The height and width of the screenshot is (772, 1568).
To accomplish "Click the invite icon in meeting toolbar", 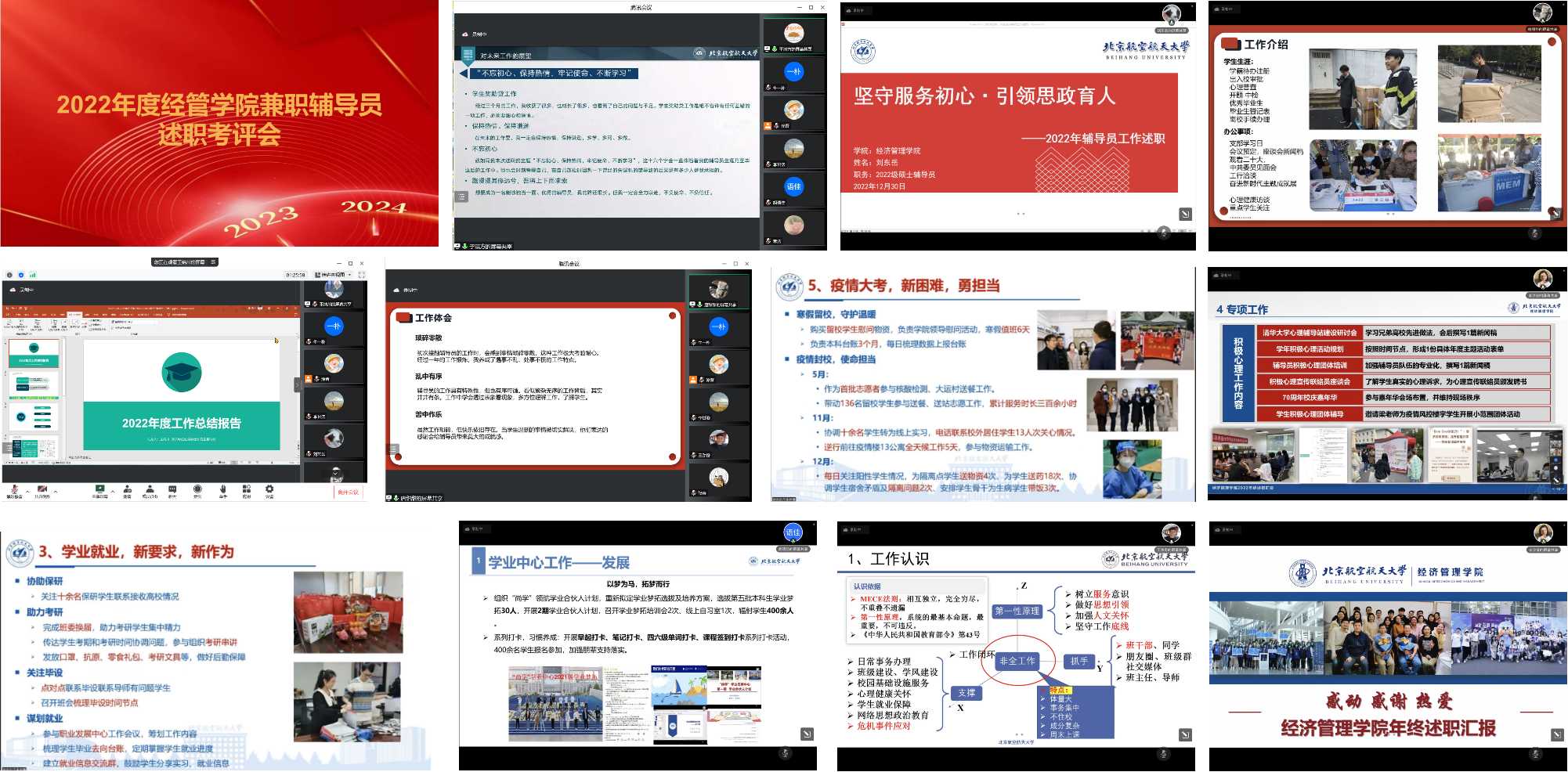I will coord(127,490).
